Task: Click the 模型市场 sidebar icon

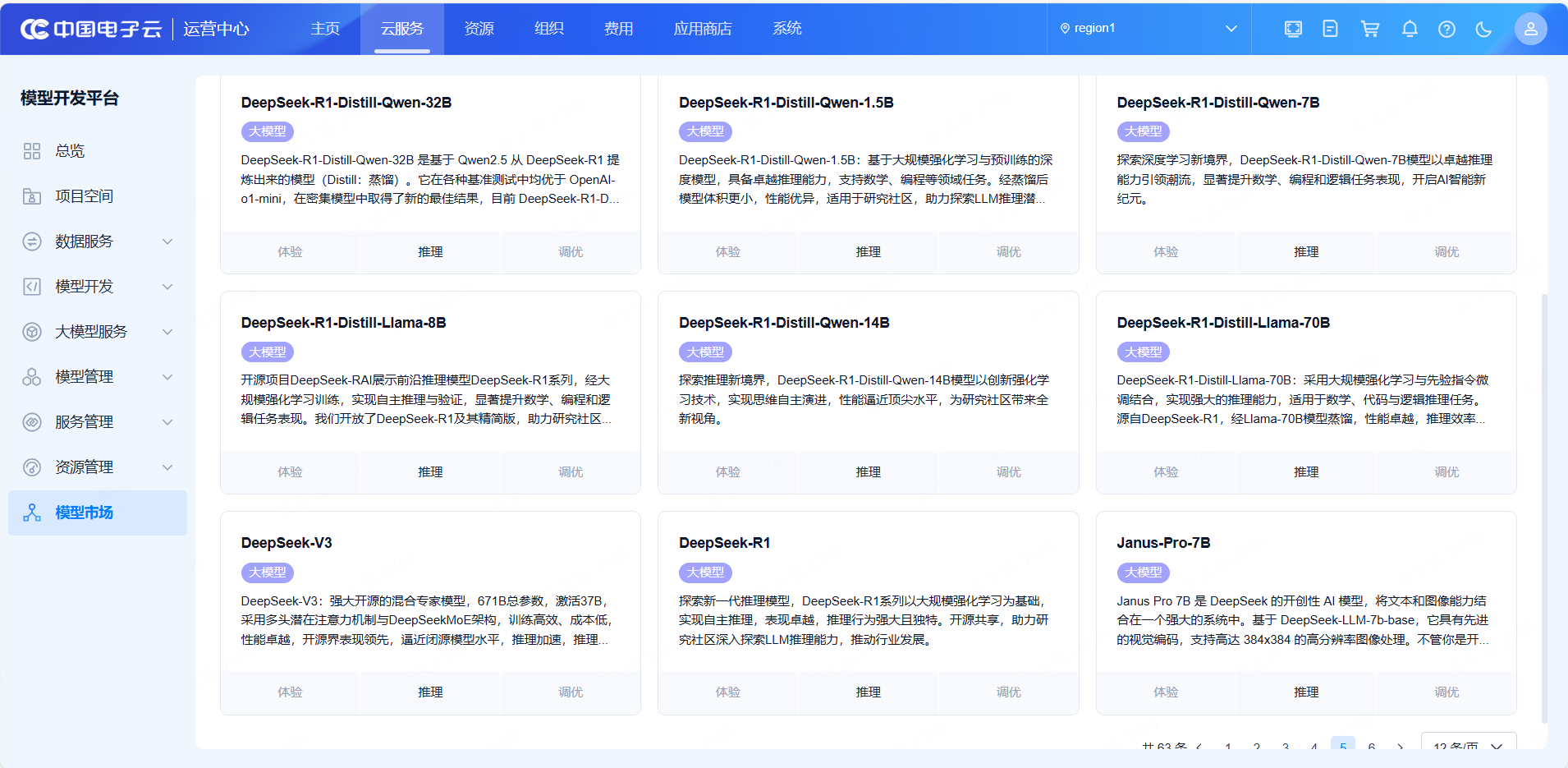Action: (32, 513)
